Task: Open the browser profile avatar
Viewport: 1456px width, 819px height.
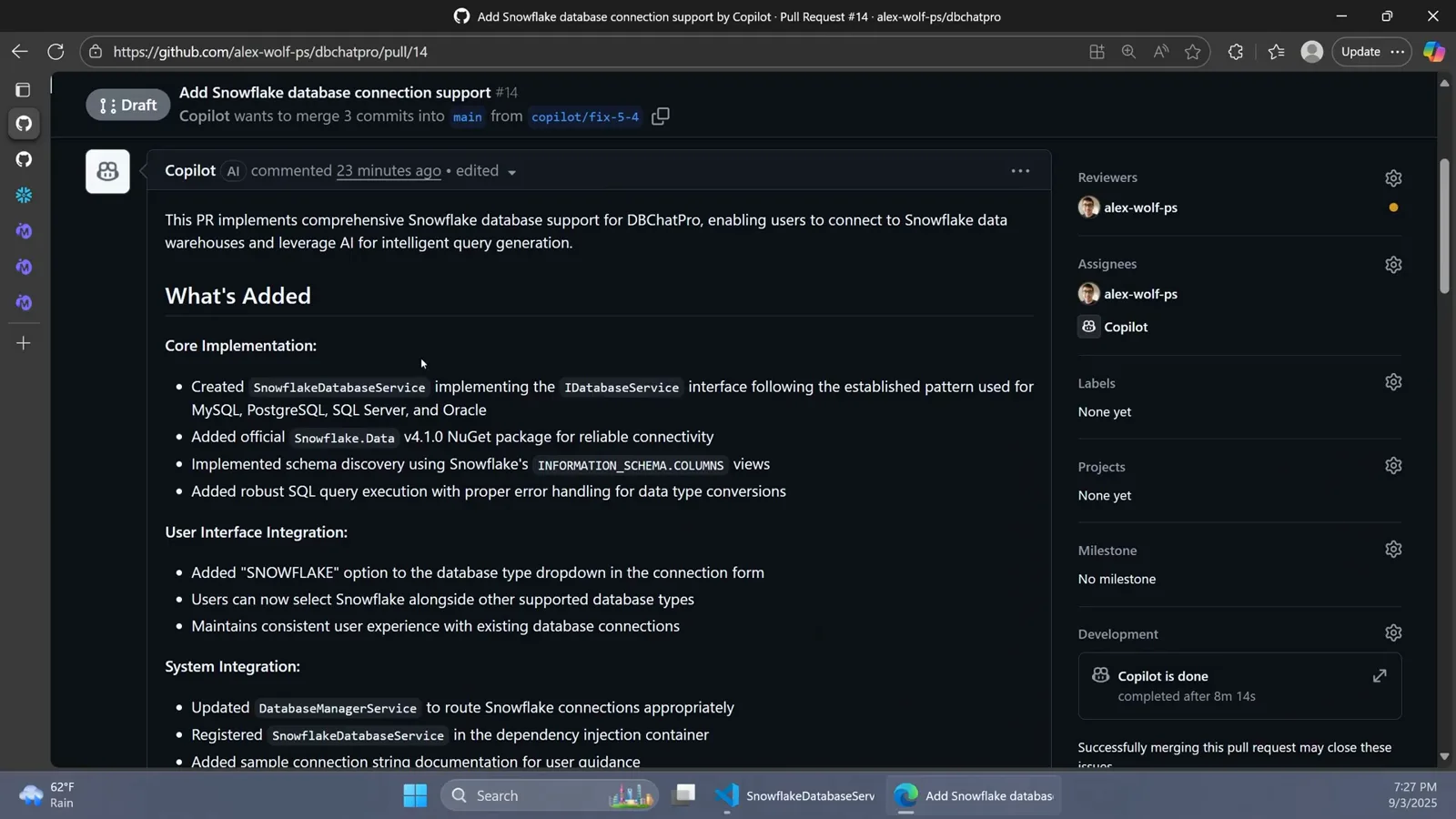Action: coord(1311,52)
